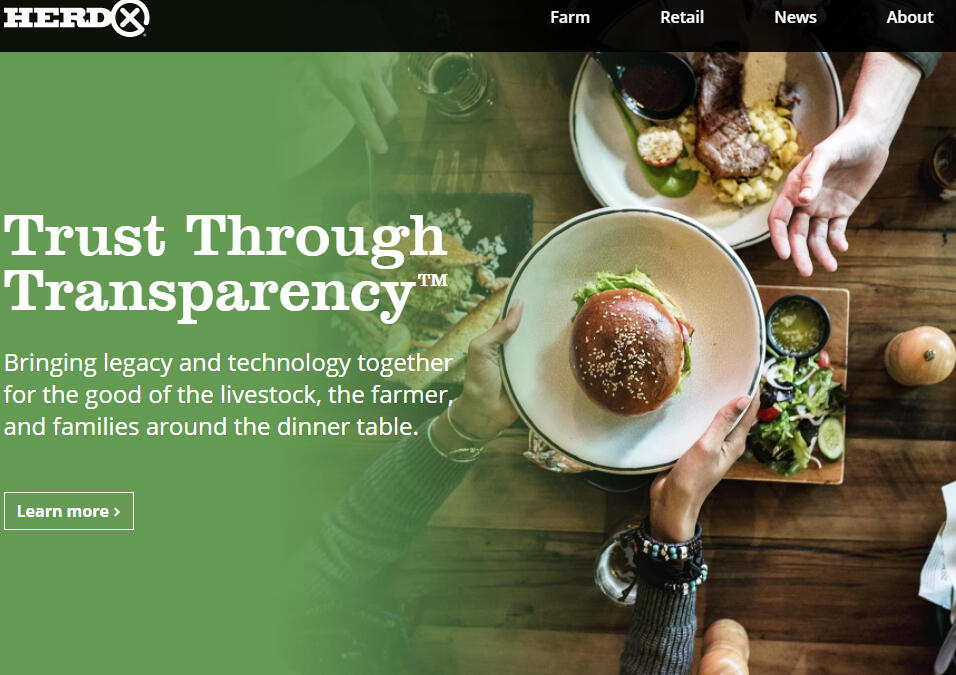
Task: Open the News section
Action: (x=795, y=17)
